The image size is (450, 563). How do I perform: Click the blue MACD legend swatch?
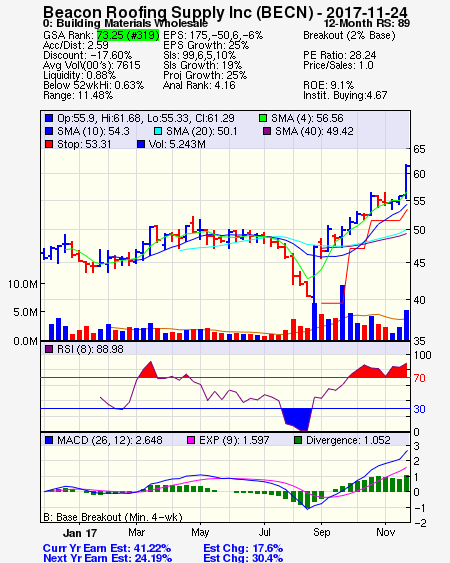(x=49, y=440)
